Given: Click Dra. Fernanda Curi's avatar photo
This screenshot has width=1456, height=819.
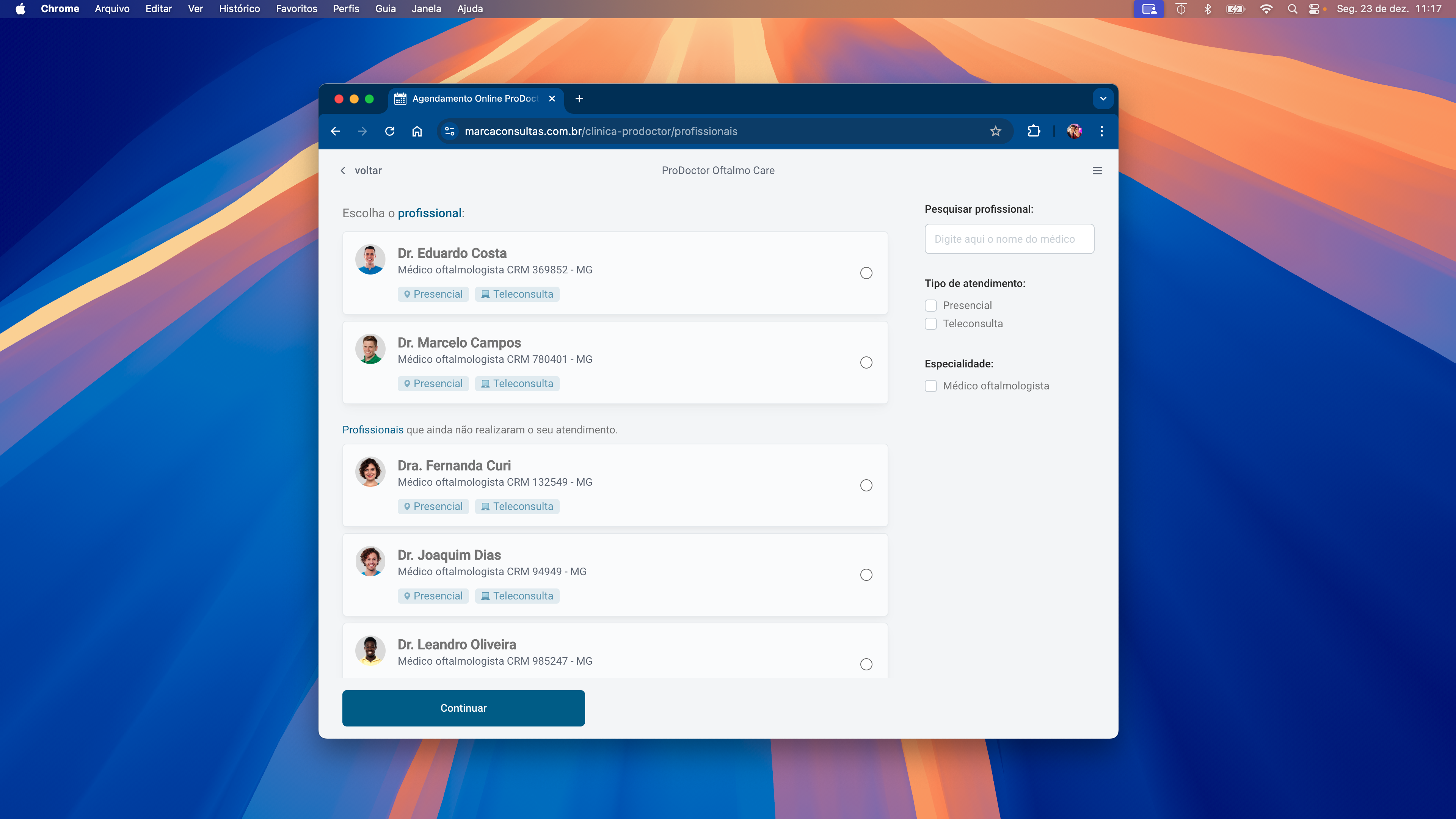Looking at the screenshot, I should click(x=370, y=471).
